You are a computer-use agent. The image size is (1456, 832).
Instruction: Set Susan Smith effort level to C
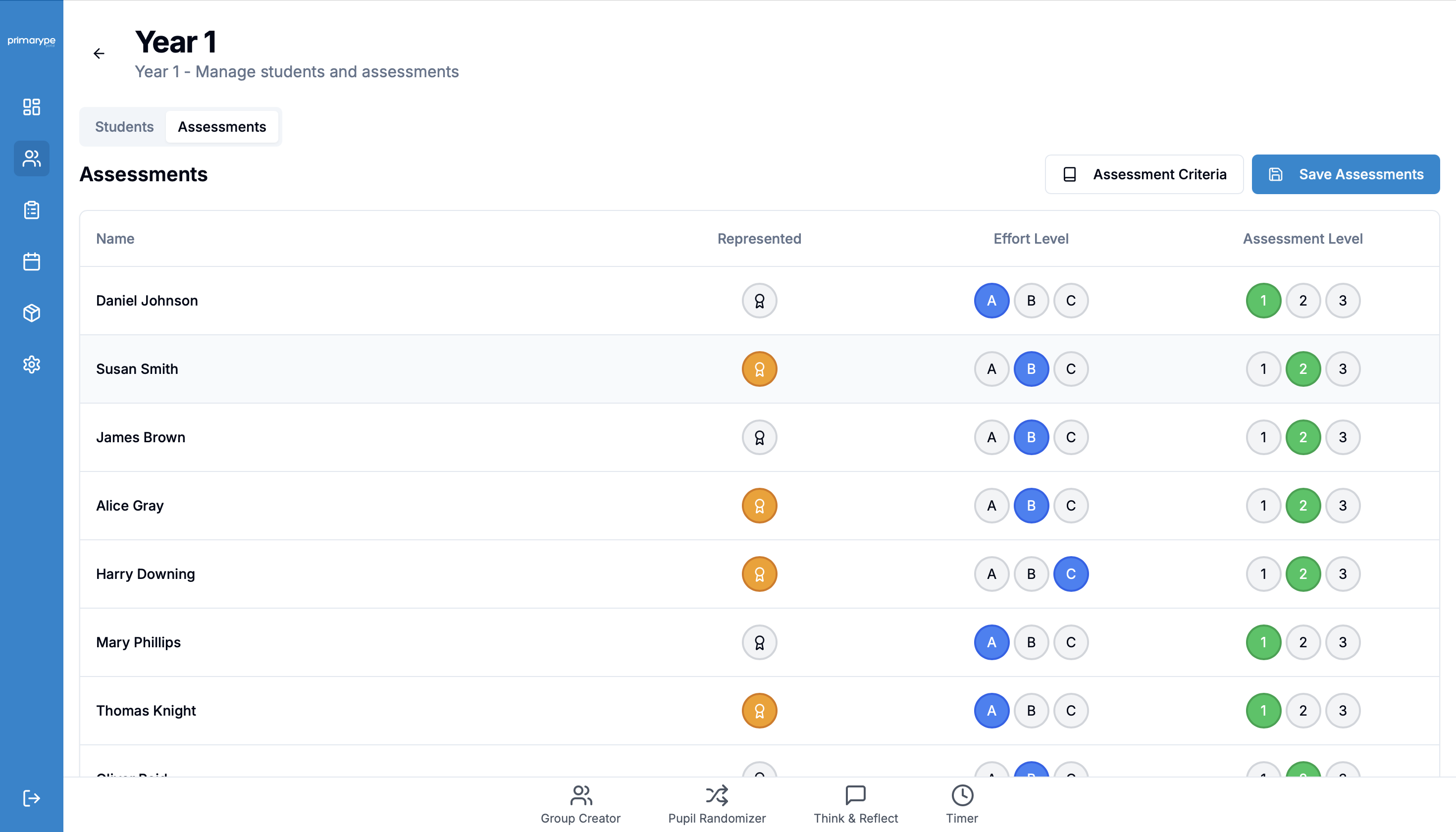(1071, 368)
